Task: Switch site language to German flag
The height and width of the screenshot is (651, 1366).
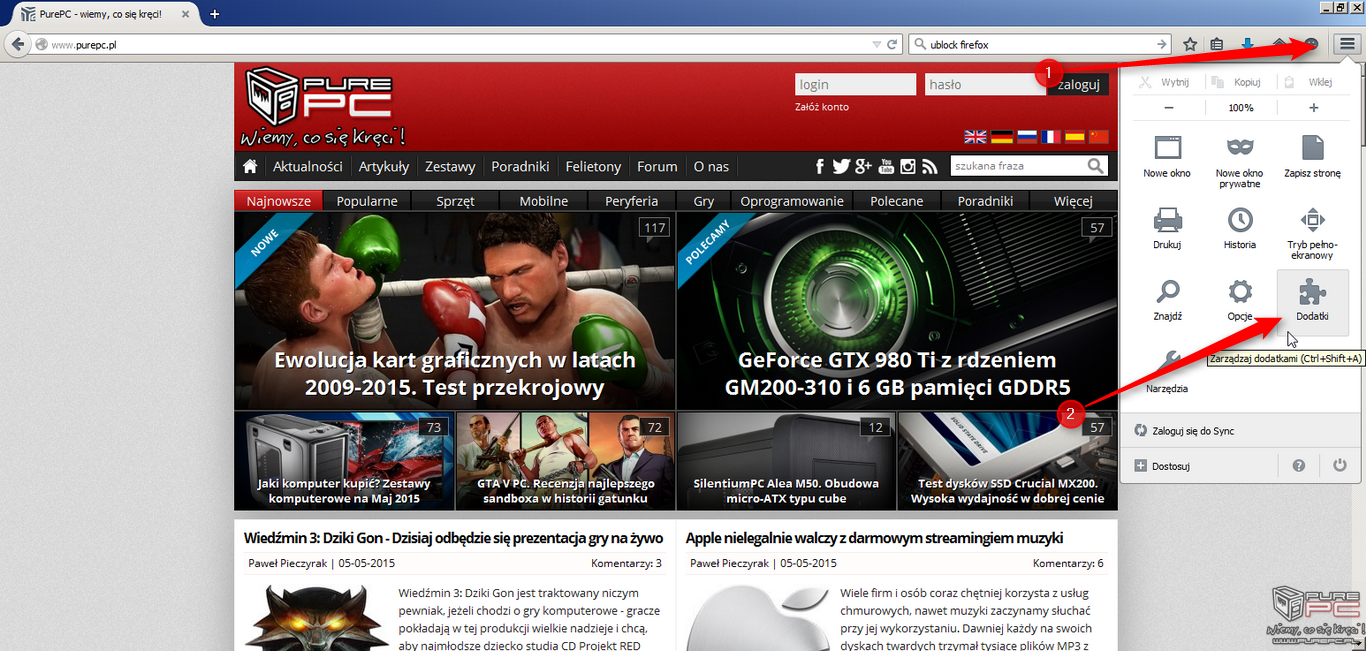Action: (x=1000, y=137)
